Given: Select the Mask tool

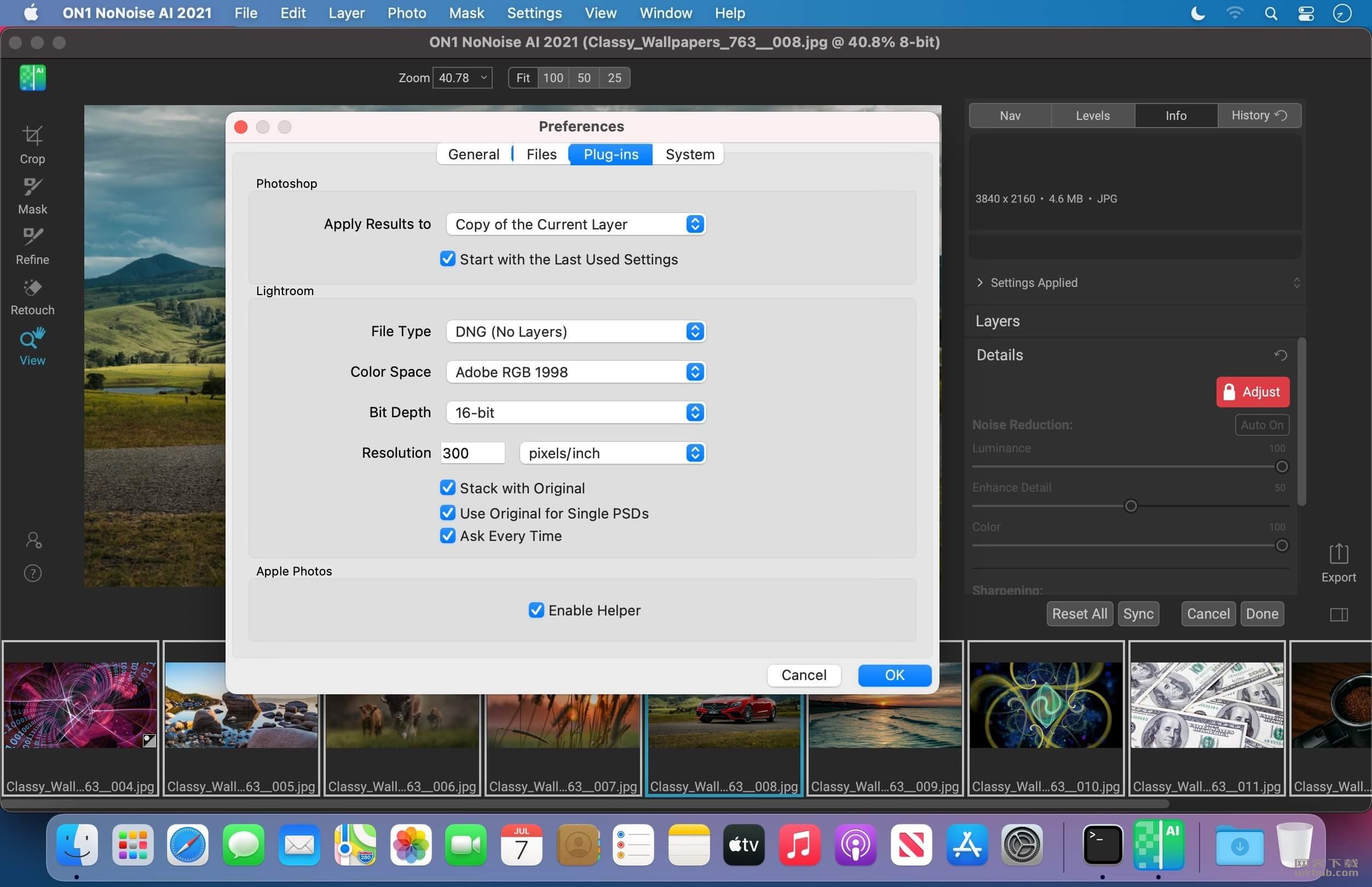Looking at the screenshot, I should (x=32, y=196).
